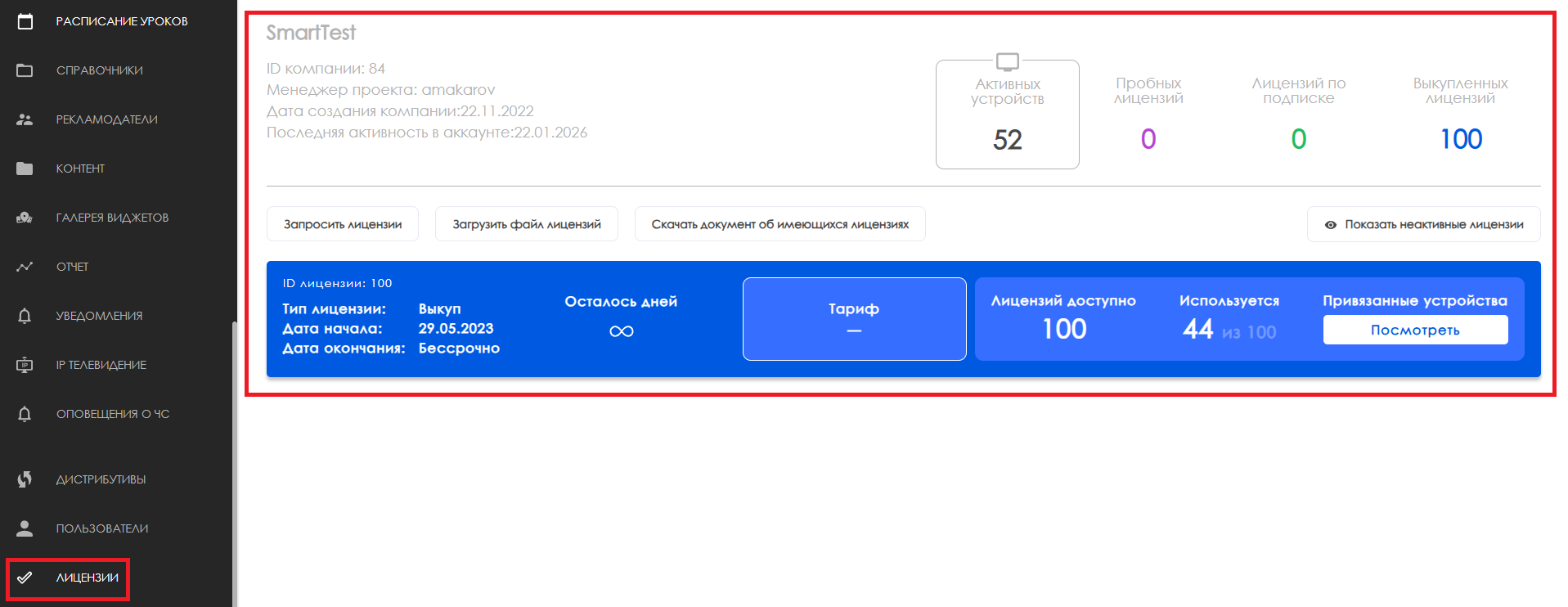Click Посмотреть for bound devices
Viewport: 1568px width, 607px height.
tap(1416, 330)
